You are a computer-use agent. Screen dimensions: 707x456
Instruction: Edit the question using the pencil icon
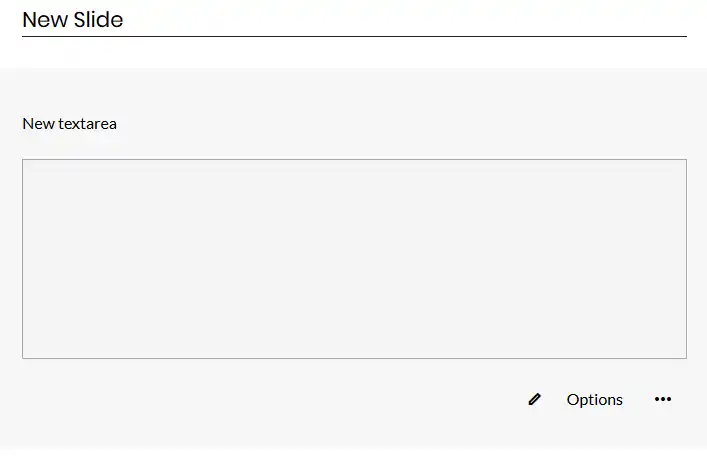tap(534, 399)
